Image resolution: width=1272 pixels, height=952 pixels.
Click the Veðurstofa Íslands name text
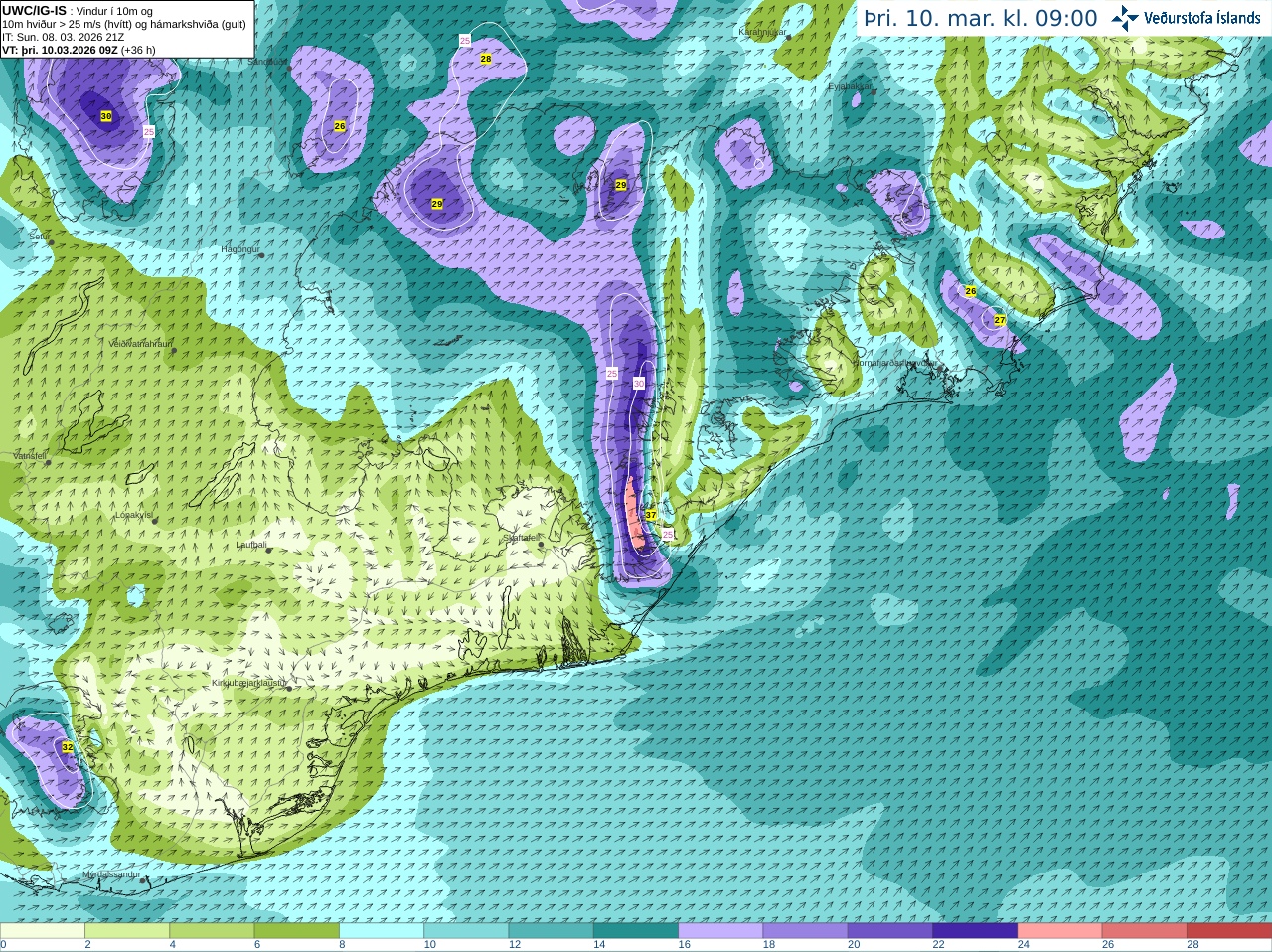[1201, 18]
